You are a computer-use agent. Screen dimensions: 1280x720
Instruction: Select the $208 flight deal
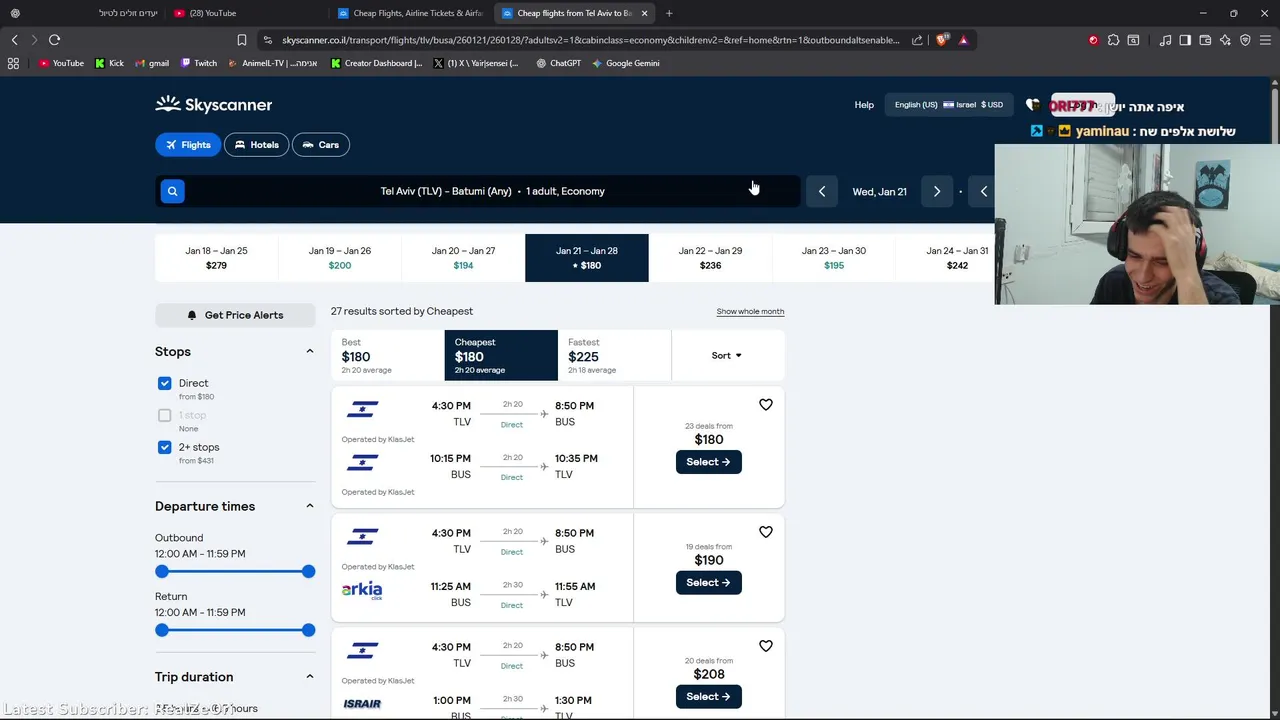(x=709, y=696)
